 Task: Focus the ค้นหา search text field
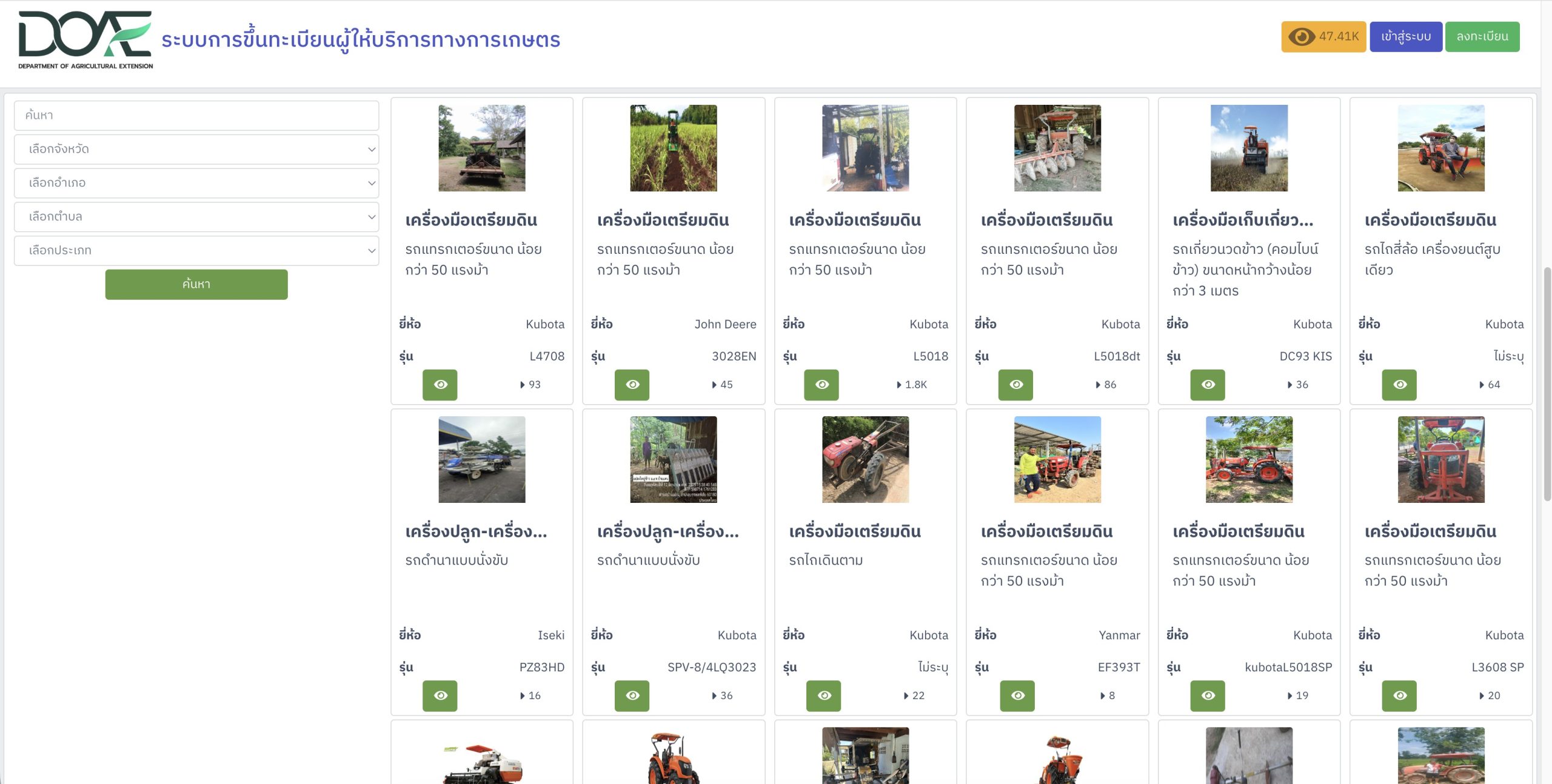point(196,115)
